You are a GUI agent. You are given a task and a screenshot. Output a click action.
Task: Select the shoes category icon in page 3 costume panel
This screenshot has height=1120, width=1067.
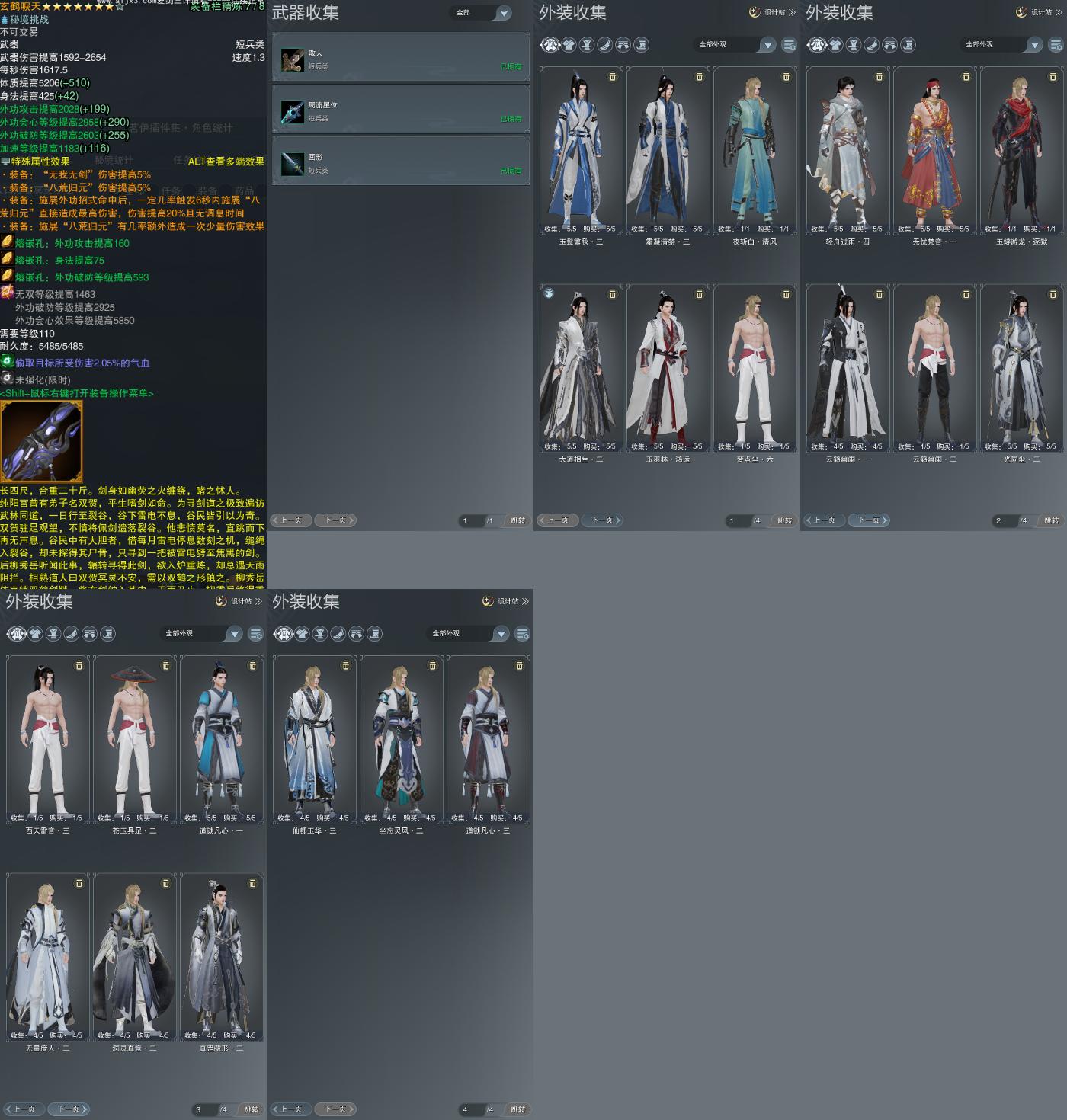(108, 634)
